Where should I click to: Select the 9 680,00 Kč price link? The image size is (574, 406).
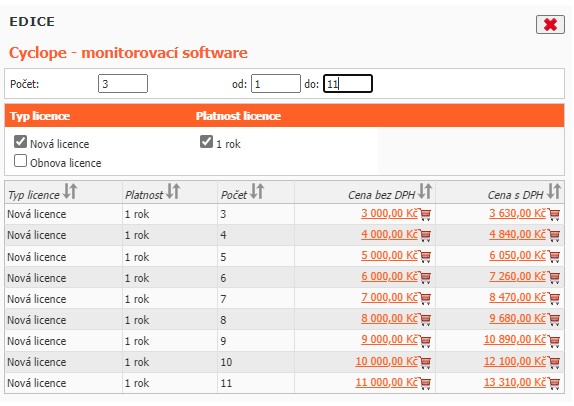[518, 318]
